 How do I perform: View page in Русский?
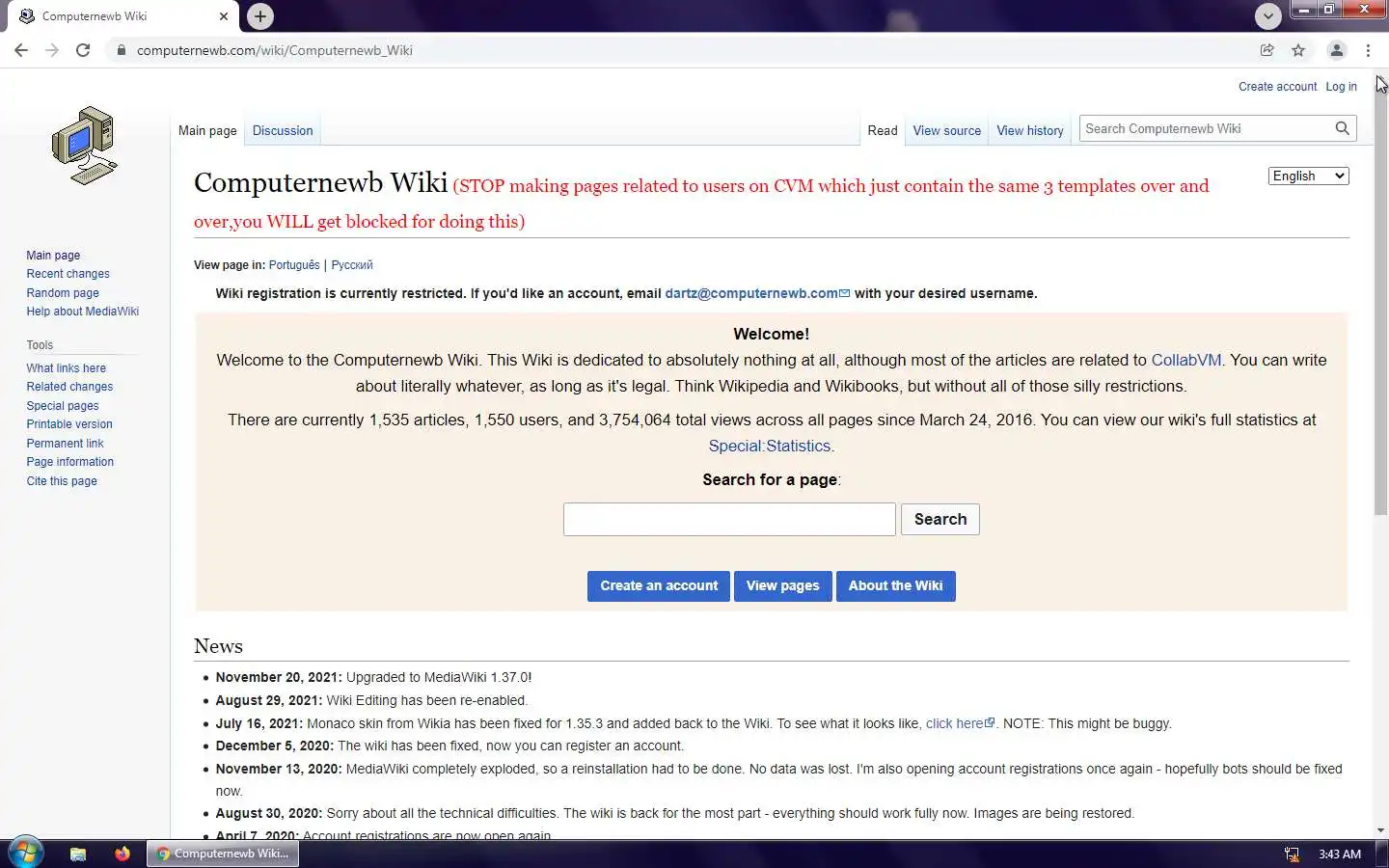[x=351, y=264]
